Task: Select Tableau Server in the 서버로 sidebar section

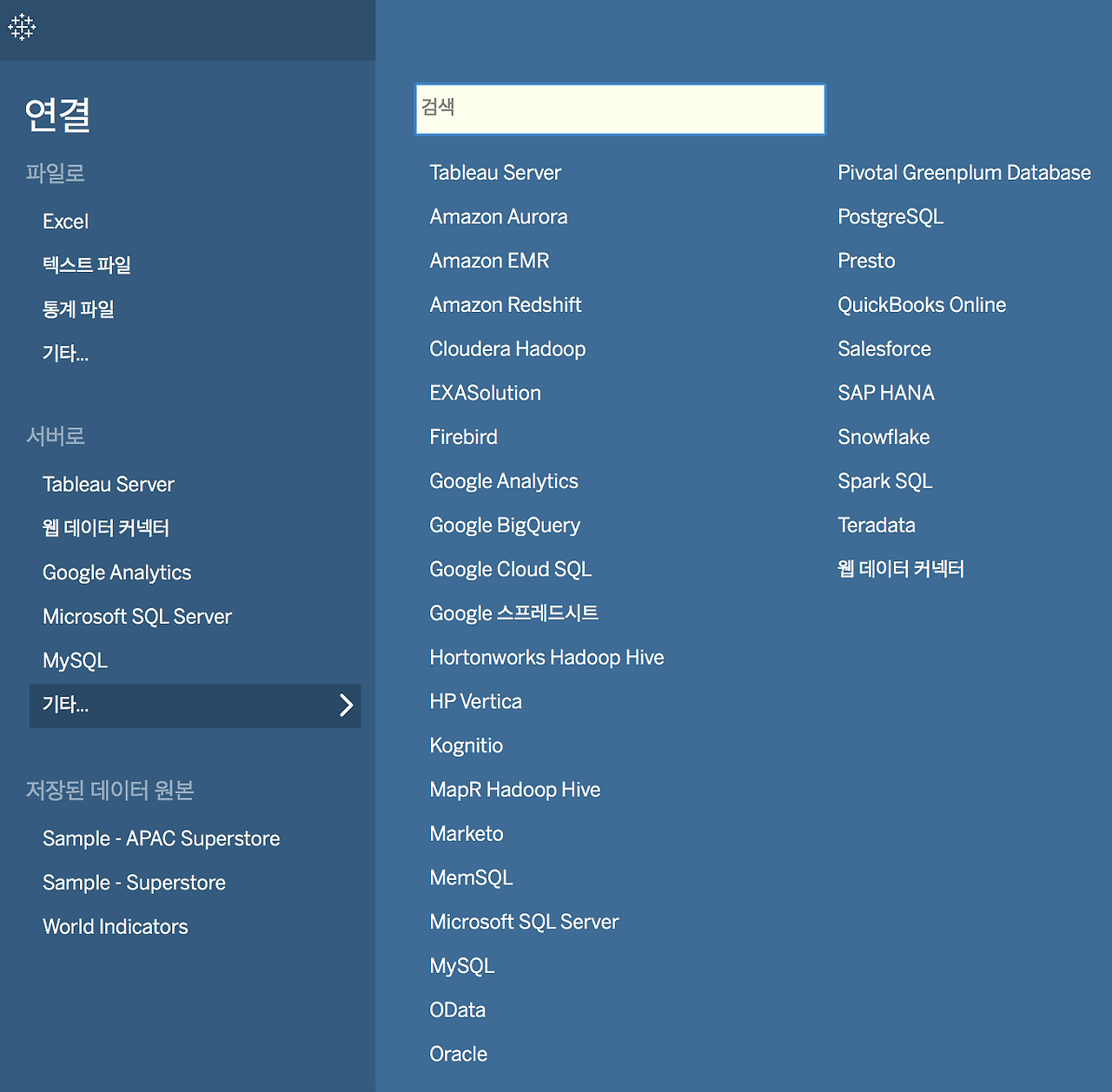Action: pyautogui.click(x=109, y=485)
